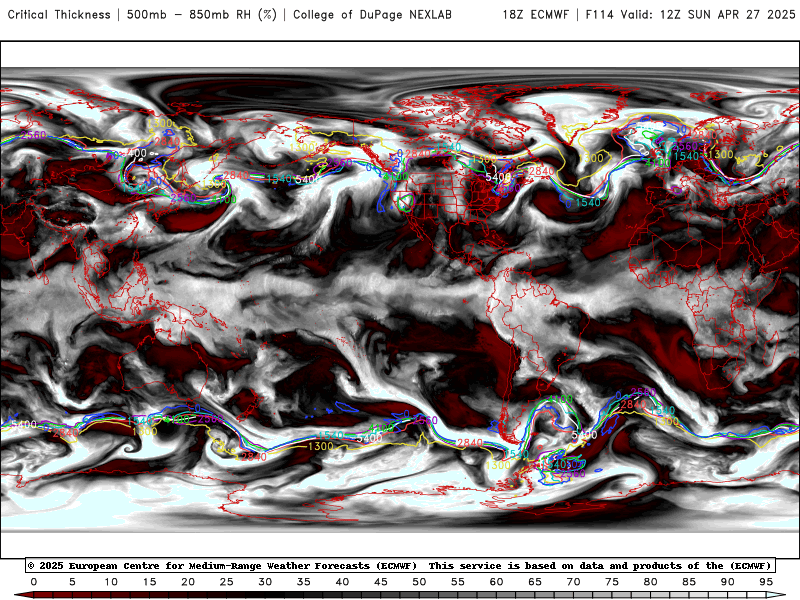Pick the 90 label on the color scale
Image resolution: width=800 pixels, height=600 pixels.
(728, 582)
